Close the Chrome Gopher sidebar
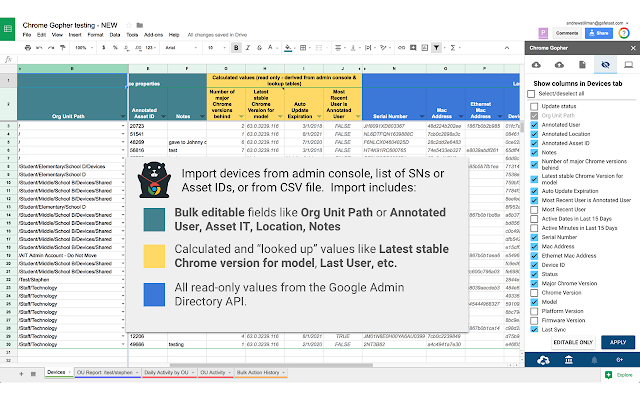640x400 pixels. 633,48
